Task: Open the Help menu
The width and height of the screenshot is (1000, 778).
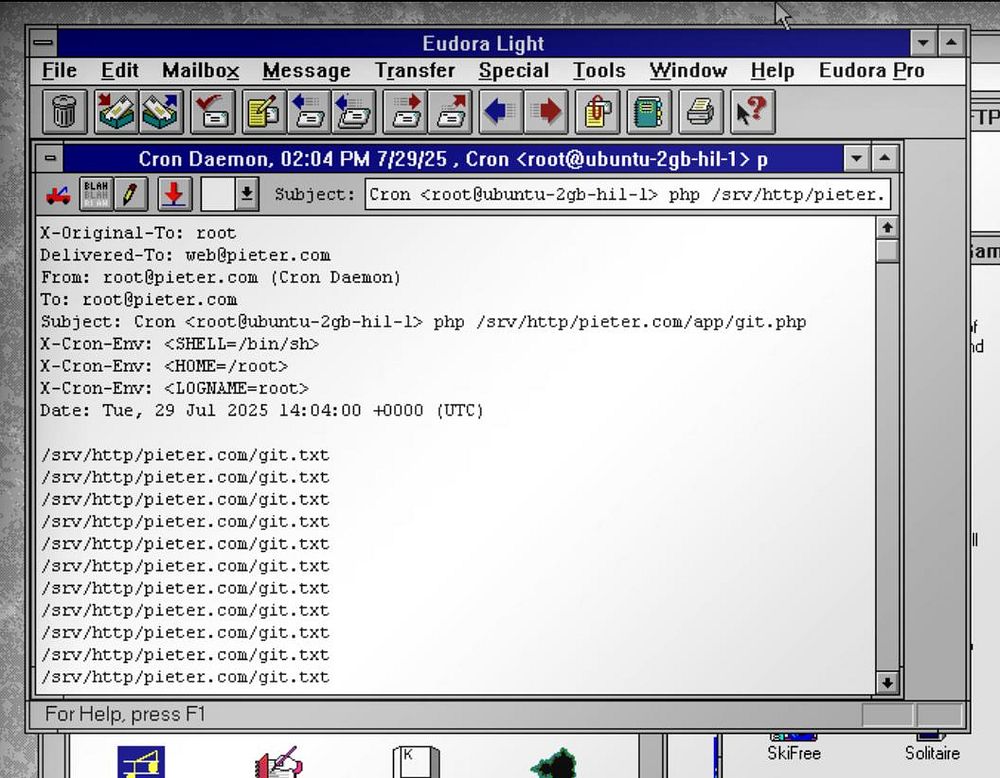Action: (x=772, y=70)
